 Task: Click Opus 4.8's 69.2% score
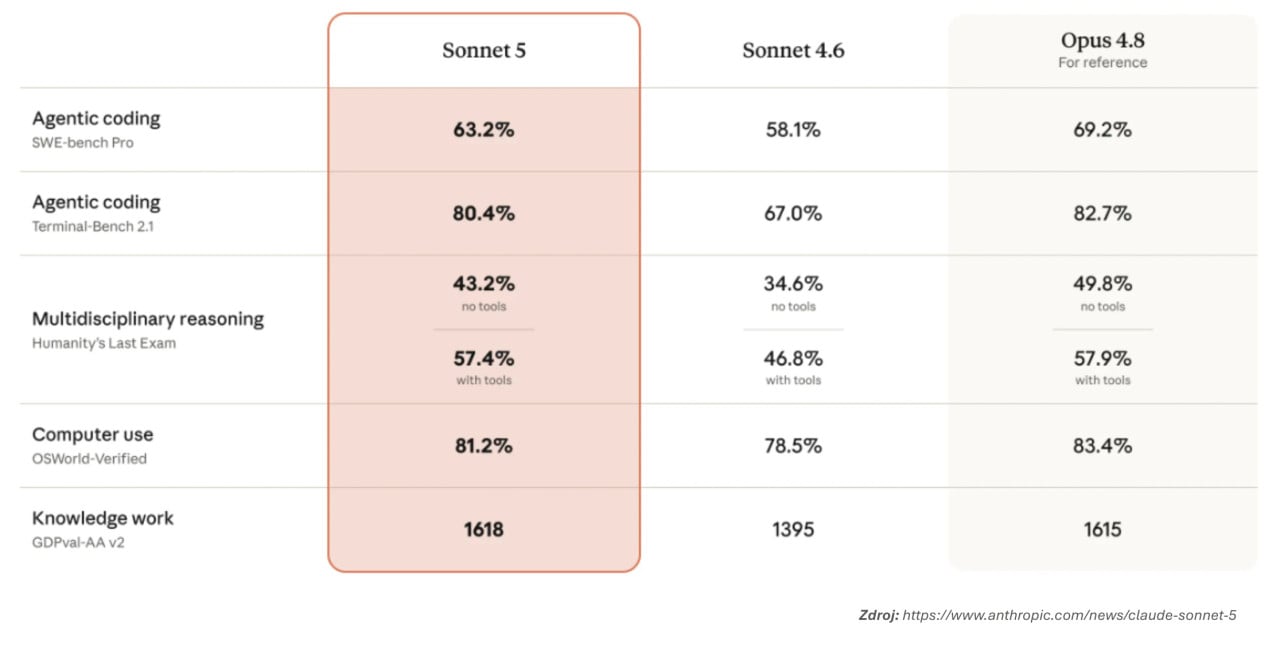[x=1103, y=130]
